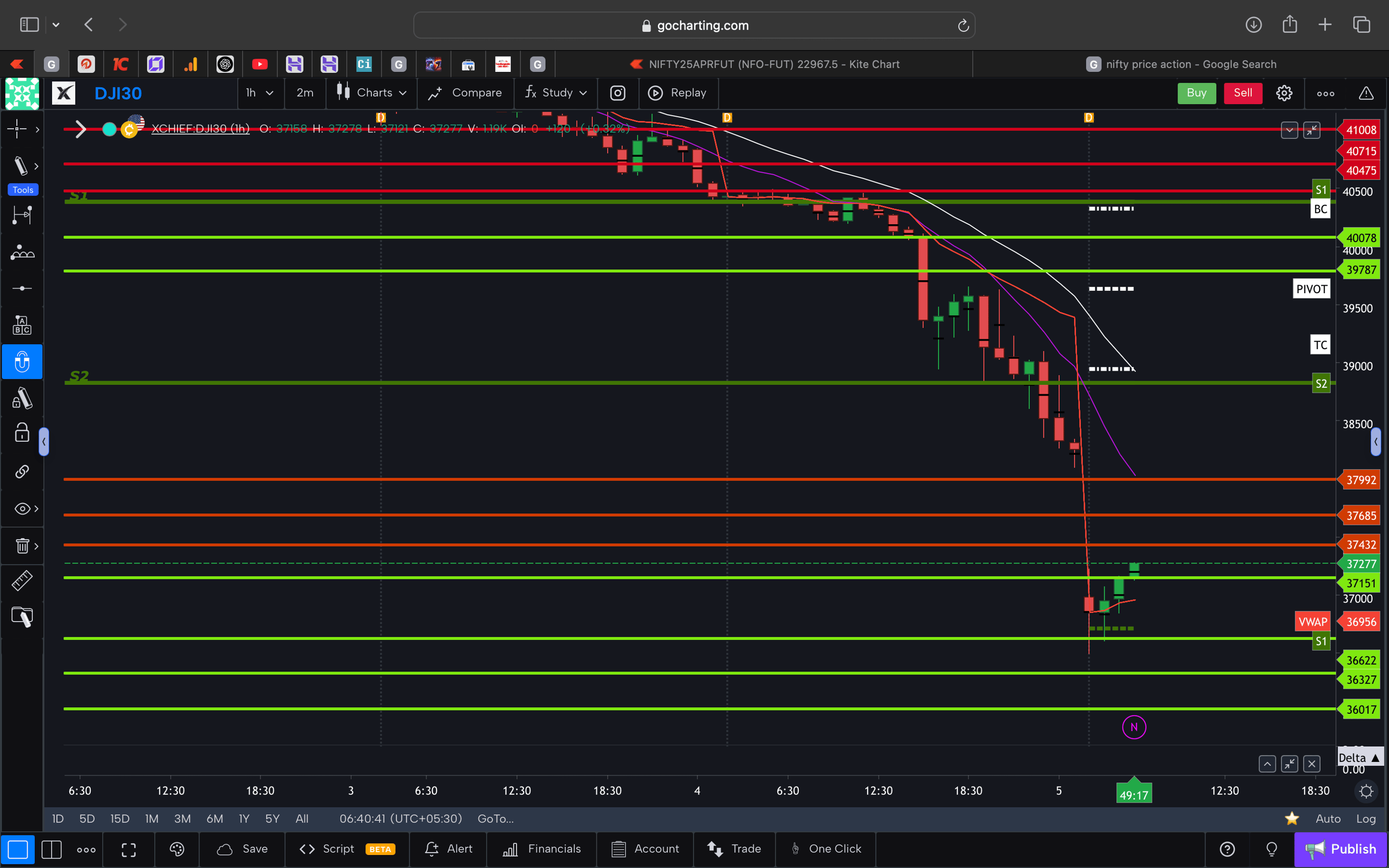Open the theme color palette picker

176,849
